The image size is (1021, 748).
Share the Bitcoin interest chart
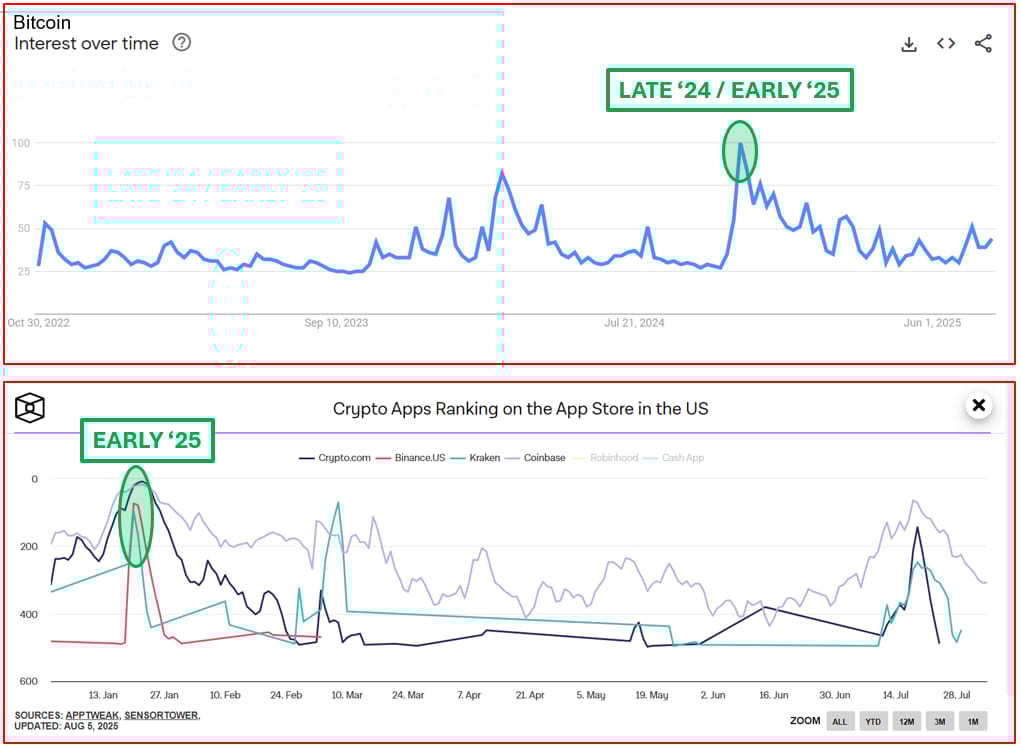point(983,44)
